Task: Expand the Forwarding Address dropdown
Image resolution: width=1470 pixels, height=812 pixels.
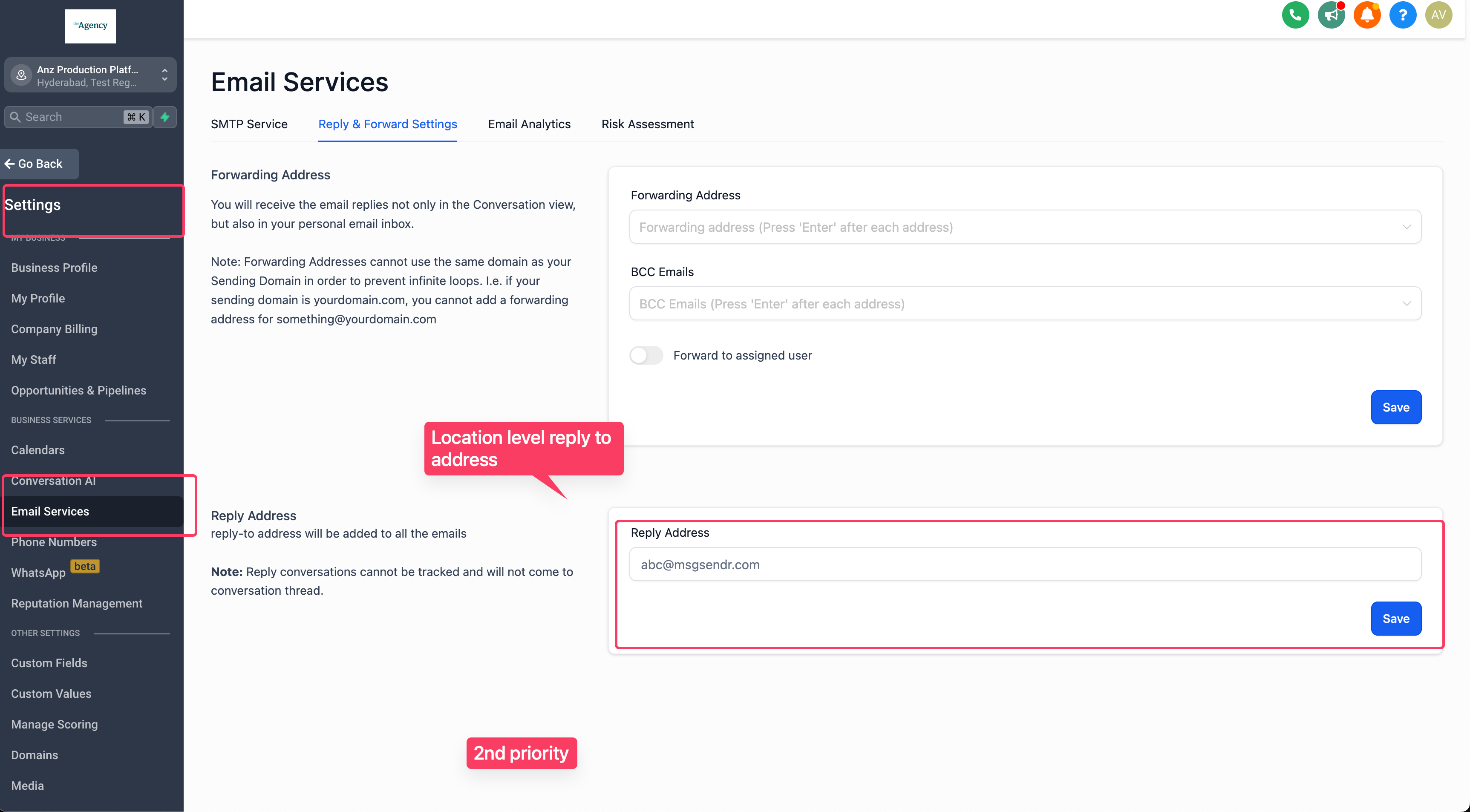Action: 1406,227
